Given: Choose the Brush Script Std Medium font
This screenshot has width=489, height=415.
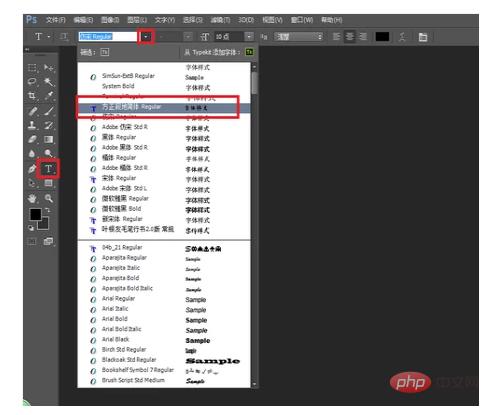Looking at the screenshot, I should [x=164, y=380].
